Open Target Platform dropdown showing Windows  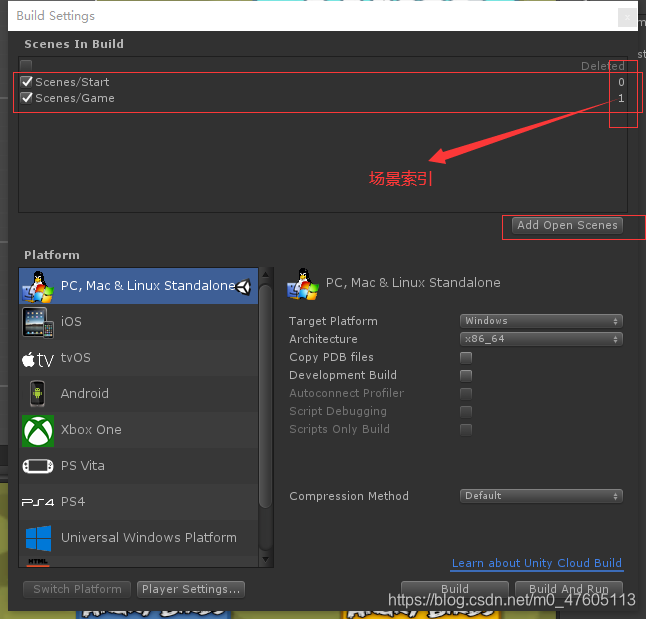click(541, 321)
